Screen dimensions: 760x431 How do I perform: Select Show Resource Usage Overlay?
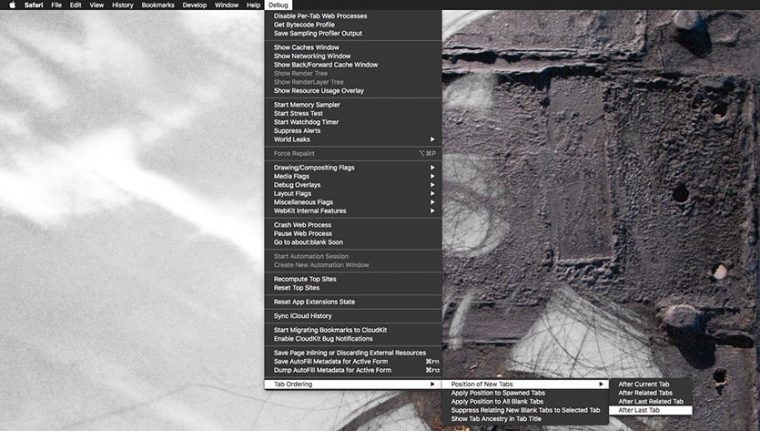click(353, 91)
